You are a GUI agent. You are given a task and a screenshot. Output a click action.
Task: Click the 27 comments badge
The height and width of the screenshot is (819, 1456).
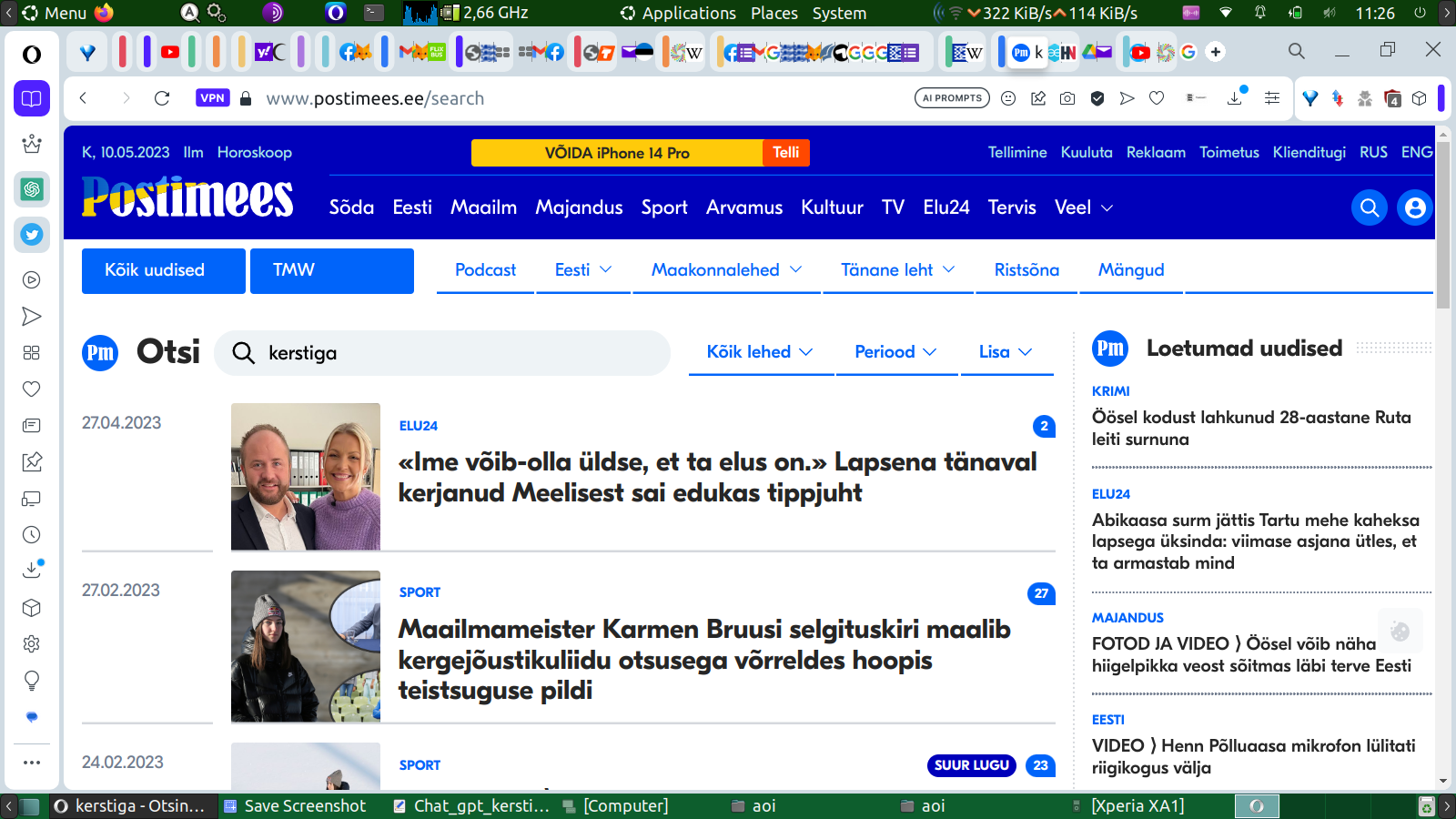pos(1041,593)
